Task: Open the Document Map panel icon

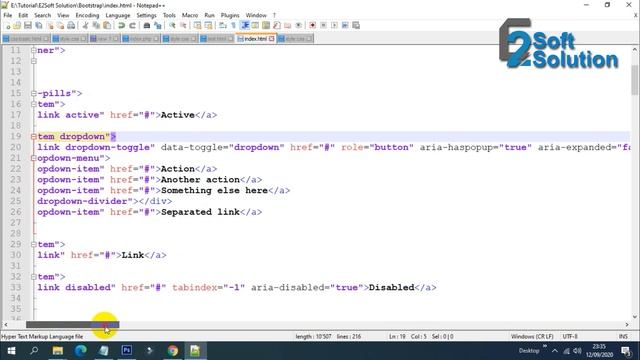Action: pyautogui.click(x=266, y=25)
